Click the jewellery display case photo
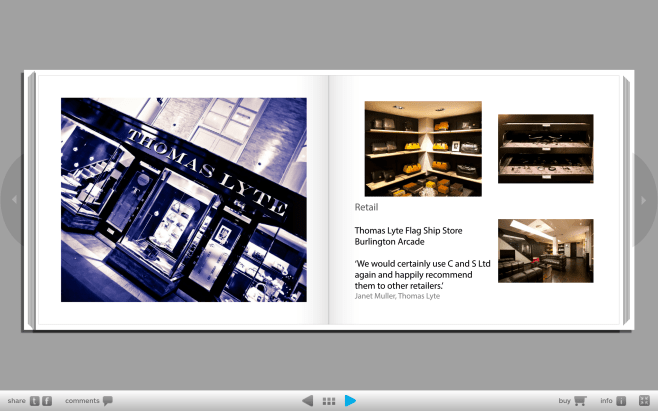The image size is (658, 411). (546, 149)
